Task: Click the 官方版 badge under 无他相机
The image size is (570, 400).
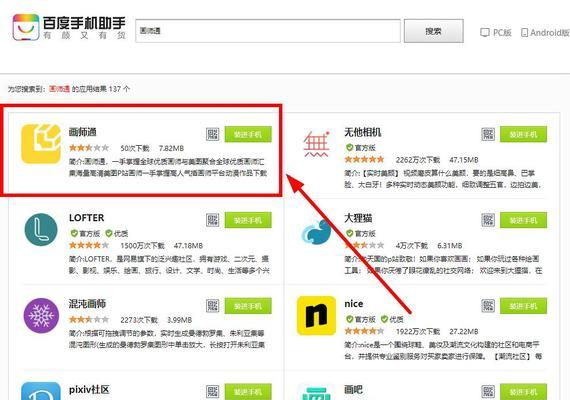Action: click(x=360, y=147)
